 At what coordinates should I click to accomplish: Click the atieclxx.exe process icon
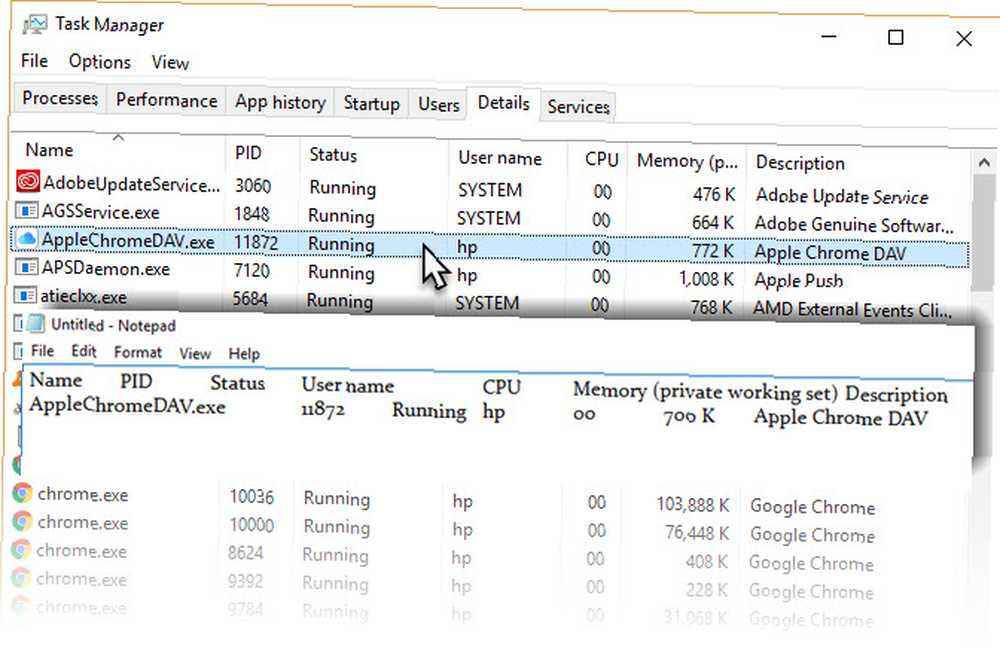25,295
